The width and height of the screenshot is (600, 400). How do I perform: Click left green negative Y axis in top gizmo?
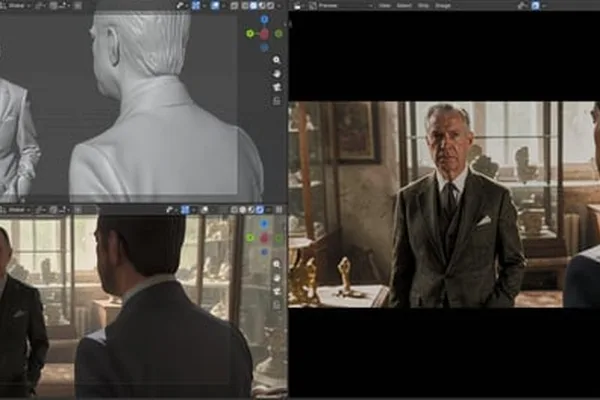(x=250, y=34)
